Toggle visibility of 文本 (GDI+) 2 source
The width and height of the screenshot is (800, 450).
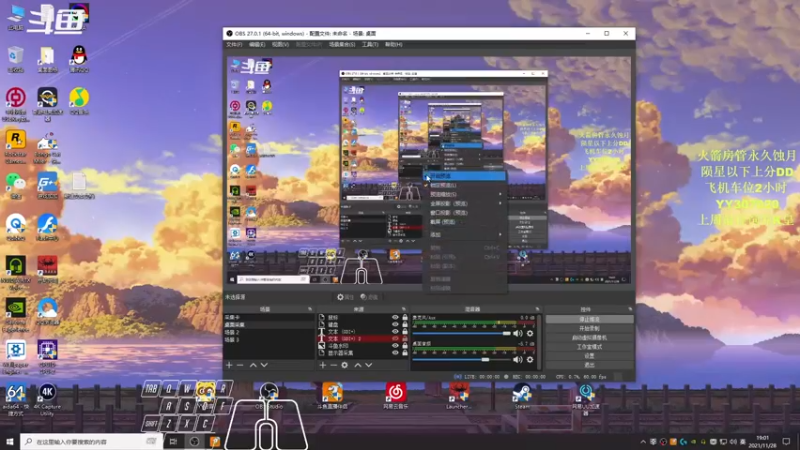[x=395, y=339]
